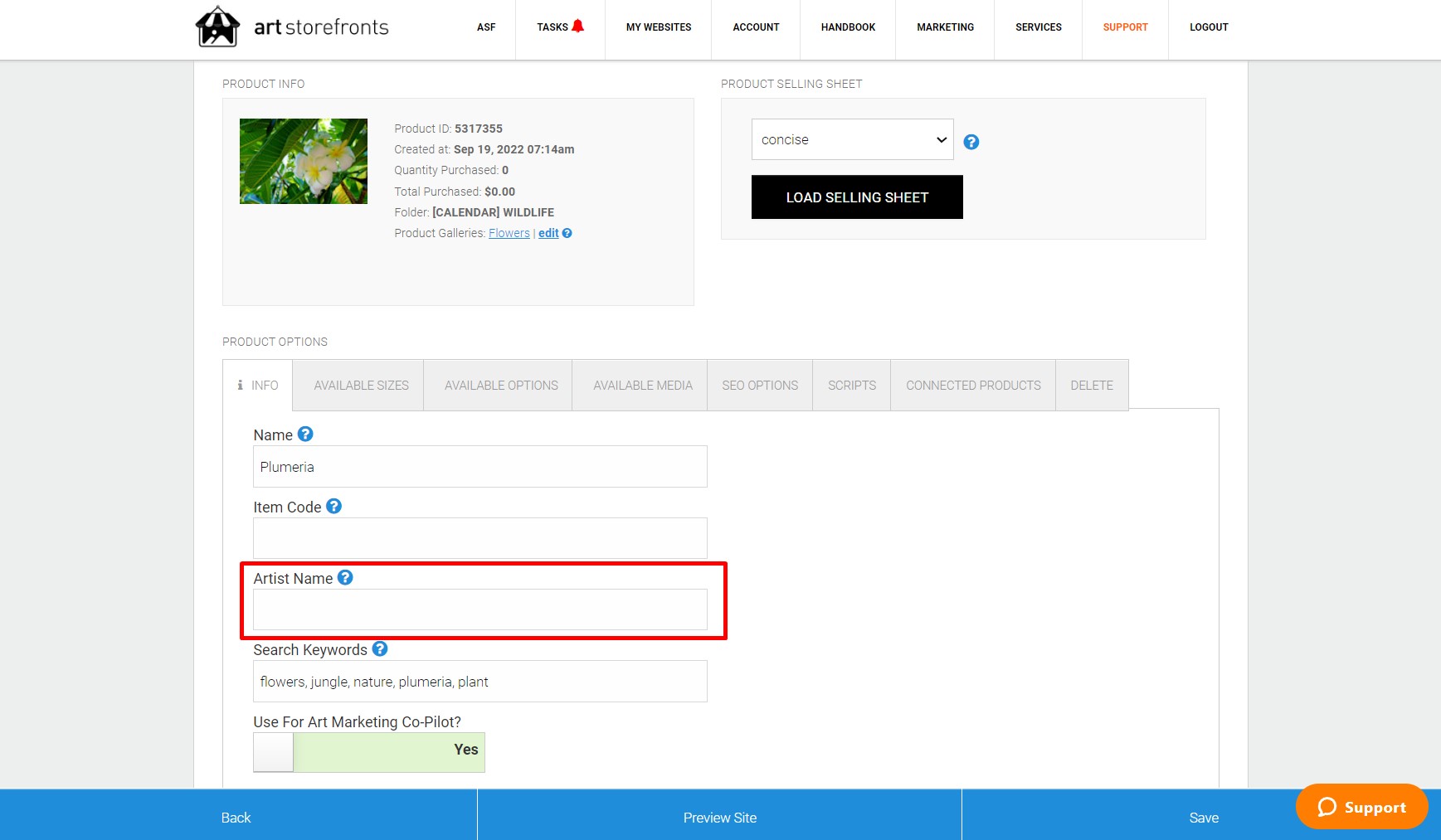
Task: Open help icon next to Search Keywords
Action: pos(380,649)
